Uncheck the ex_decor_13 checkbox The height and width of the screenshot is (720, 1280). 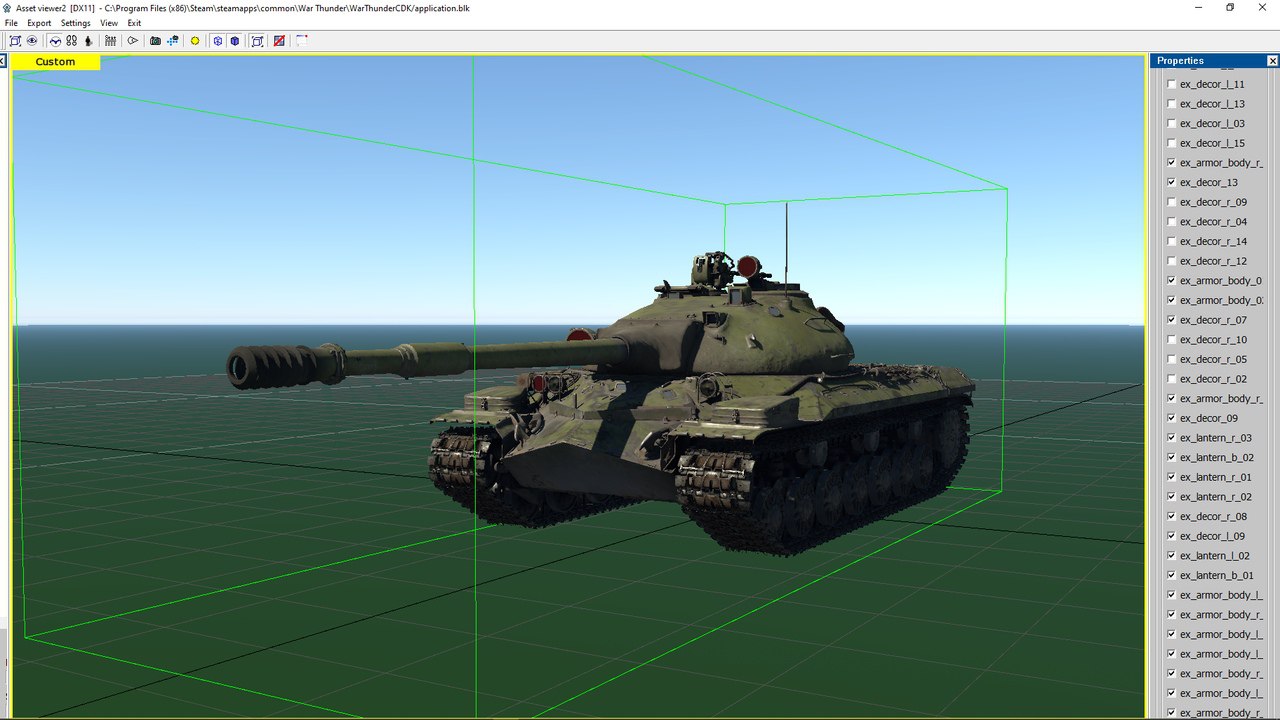pos(1172,183)
